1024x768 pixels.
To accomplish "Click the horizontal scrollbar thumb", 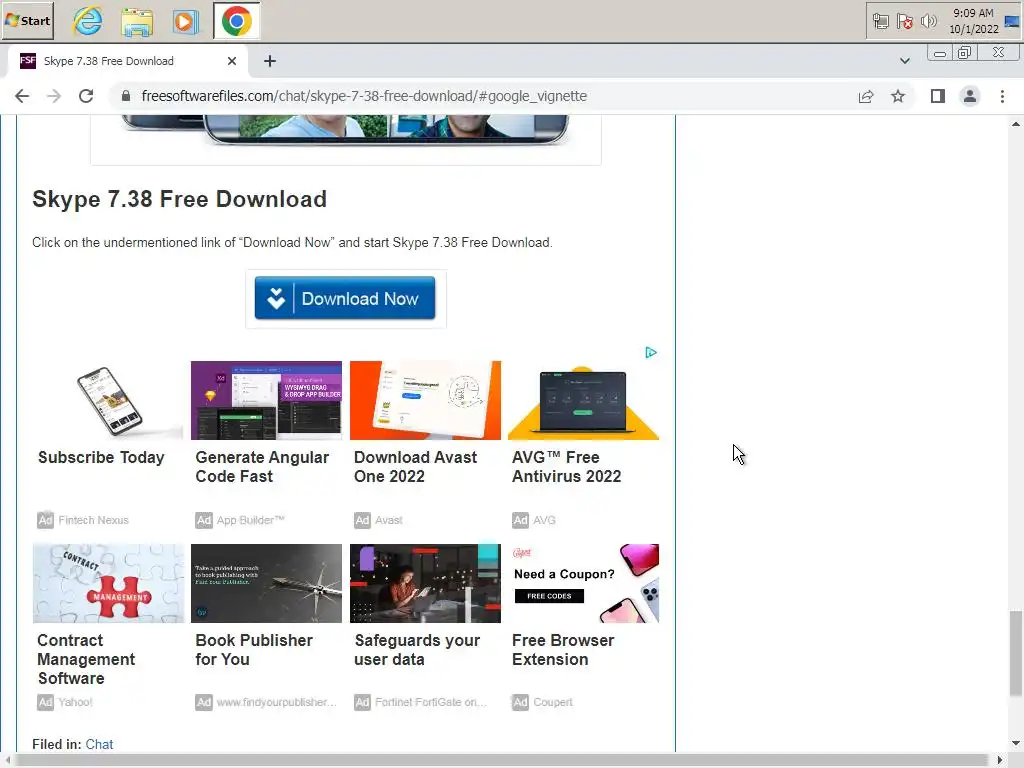I will [500, 760].
